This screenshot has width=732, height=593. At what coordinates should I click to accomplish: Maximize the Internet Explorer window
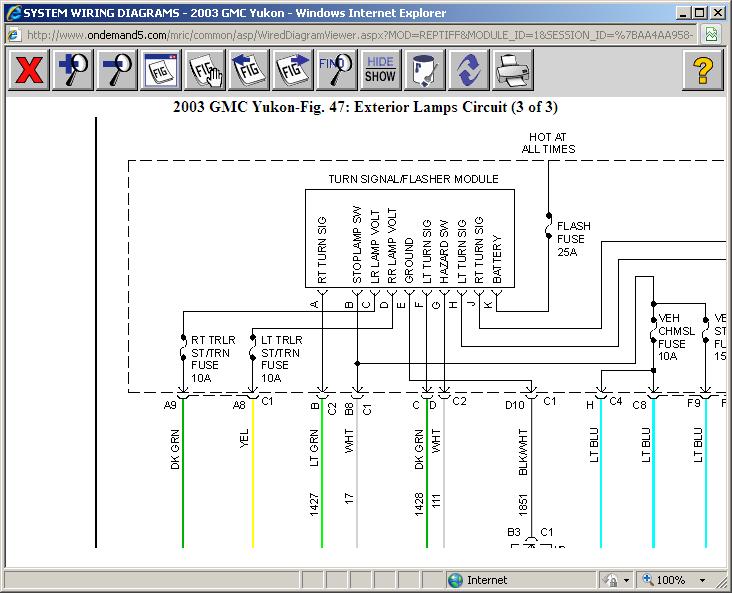700,13
